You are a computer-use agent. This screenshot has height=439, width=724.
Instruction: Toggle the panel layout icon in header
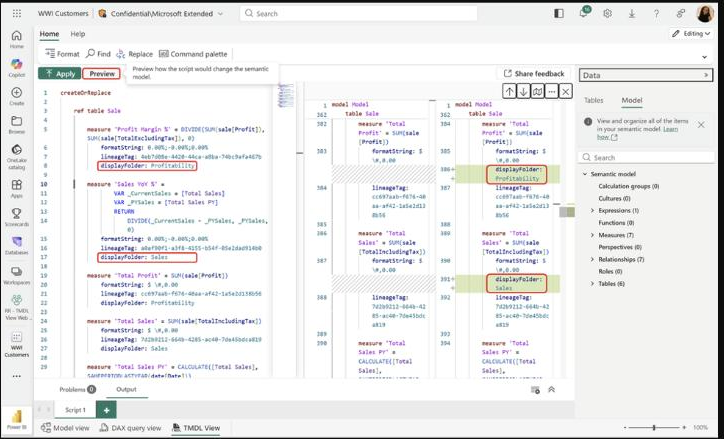click(x=559, y=13)
